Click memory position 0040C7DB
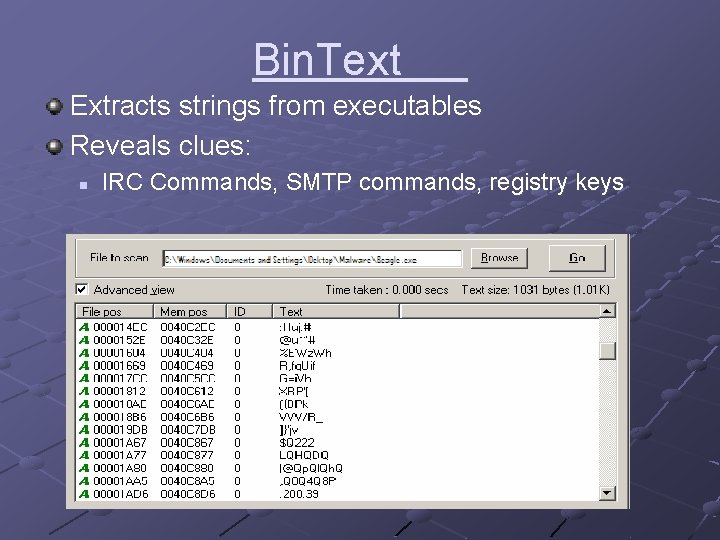 (x=187, y=430)
